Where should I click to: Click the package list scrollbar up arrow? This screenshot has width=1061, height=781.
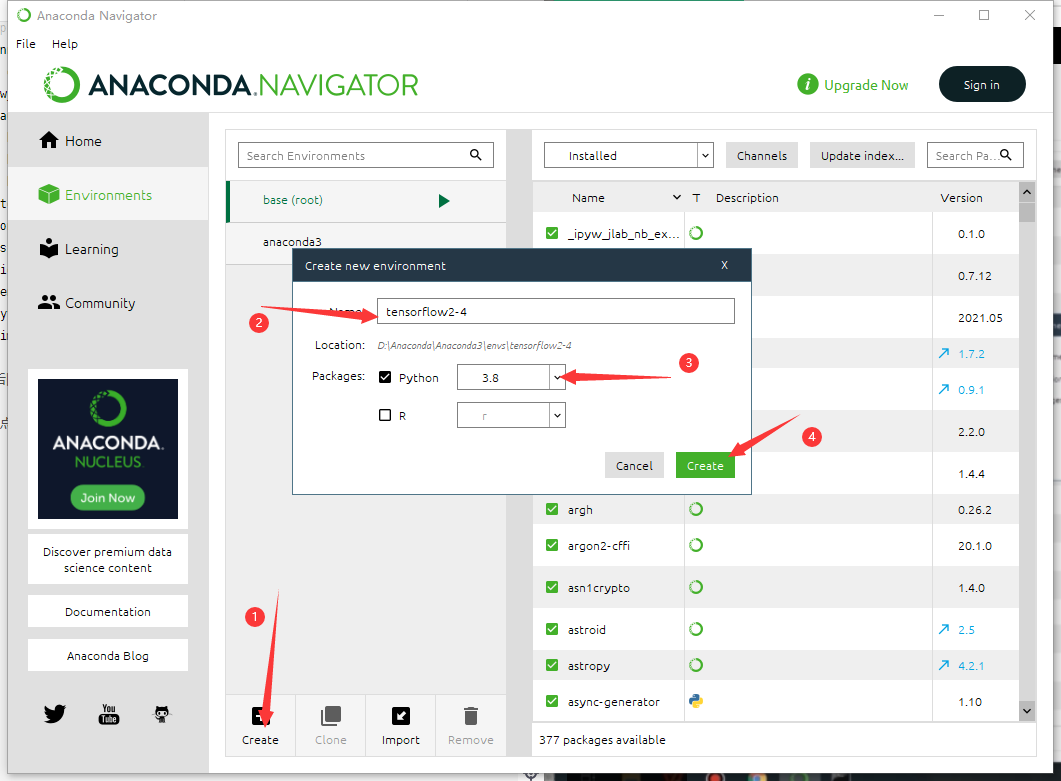pyautogui.click(x=1026, y=192)
